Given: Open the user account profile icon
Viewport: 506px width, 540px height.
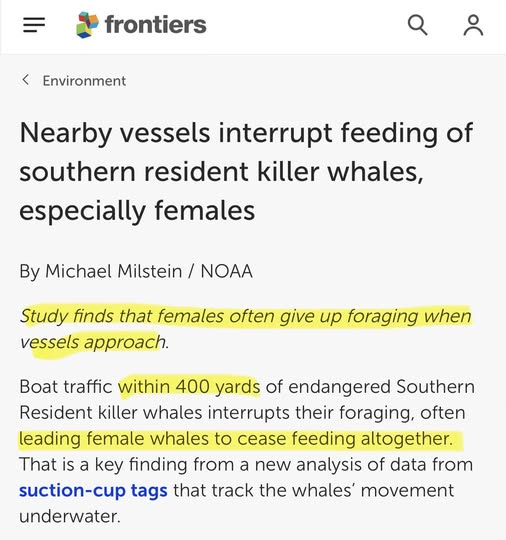Looking at the screenshot, I should 473,25.
